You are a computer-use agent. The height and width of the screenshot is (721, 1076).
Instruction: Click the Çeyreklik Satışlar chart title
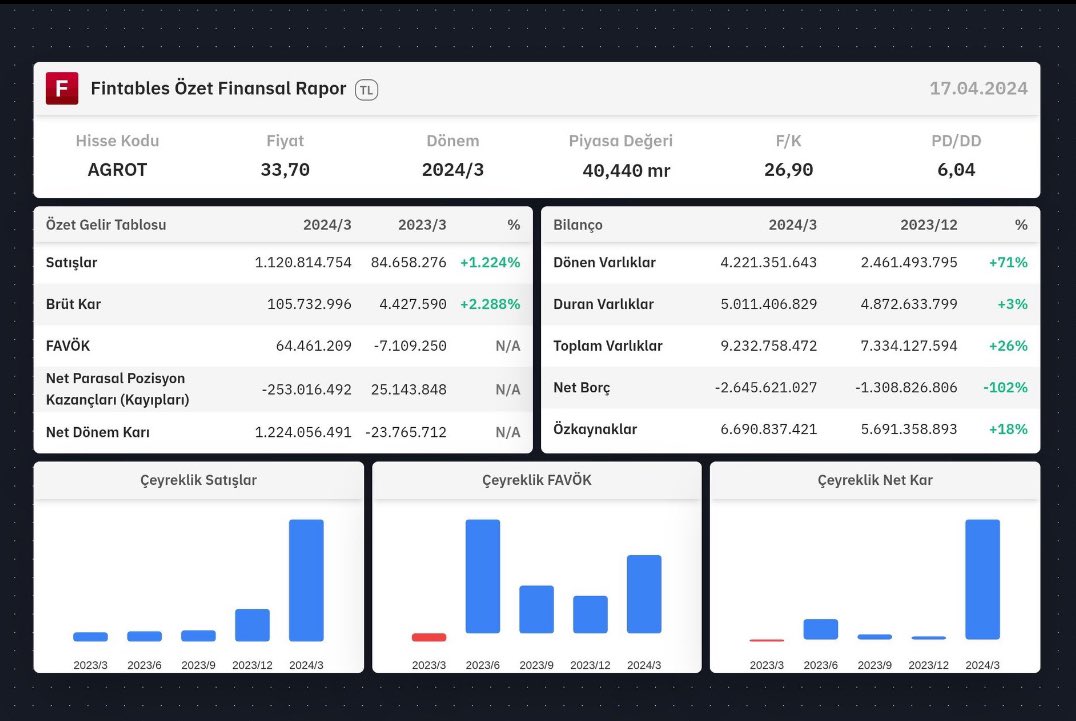coord(198,480)
